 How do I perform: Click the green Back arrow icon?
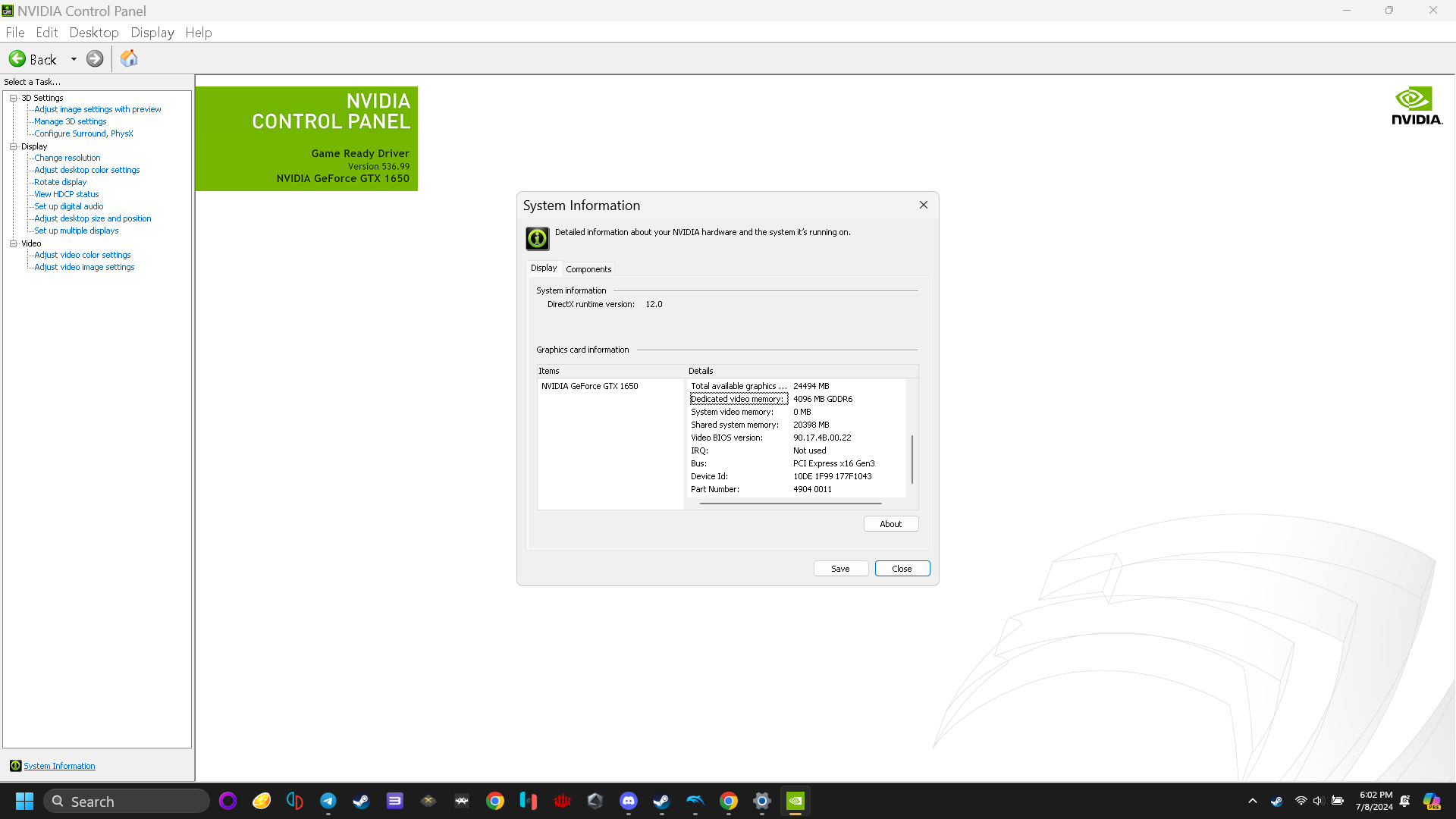point(17,58)
